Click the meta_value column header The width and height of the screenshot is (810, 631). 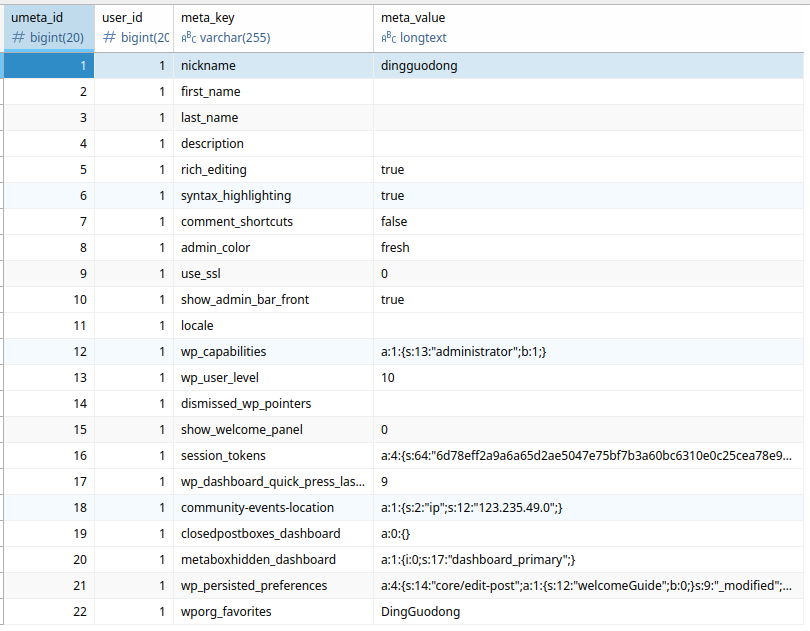tap(590, 18)
